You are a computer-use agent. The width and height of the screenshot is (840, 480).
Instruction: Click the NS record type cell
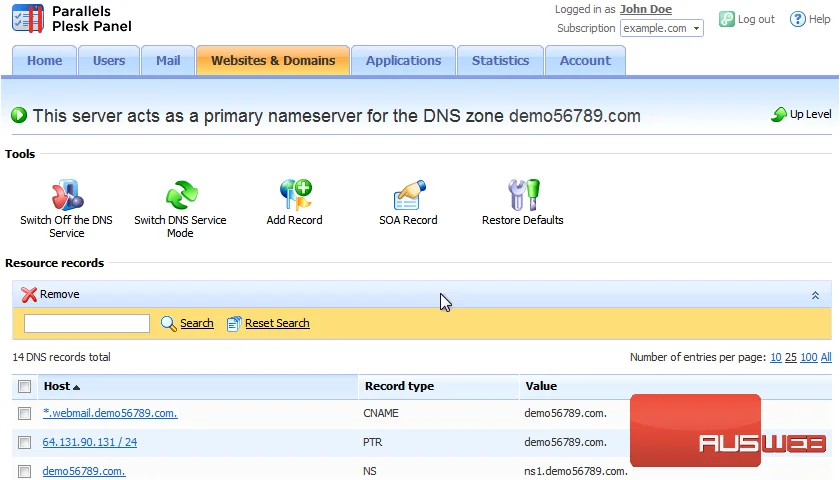pyautogui.click(x=370, y=471)
